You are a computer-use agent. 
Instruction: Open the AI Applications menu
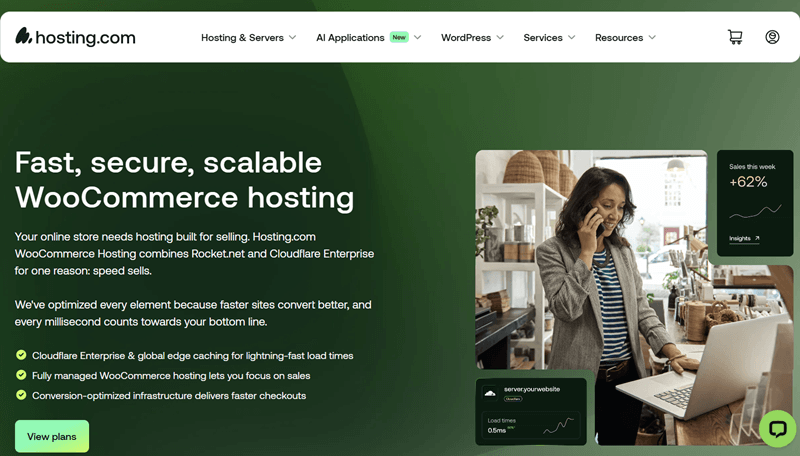(x=368, y=37)
